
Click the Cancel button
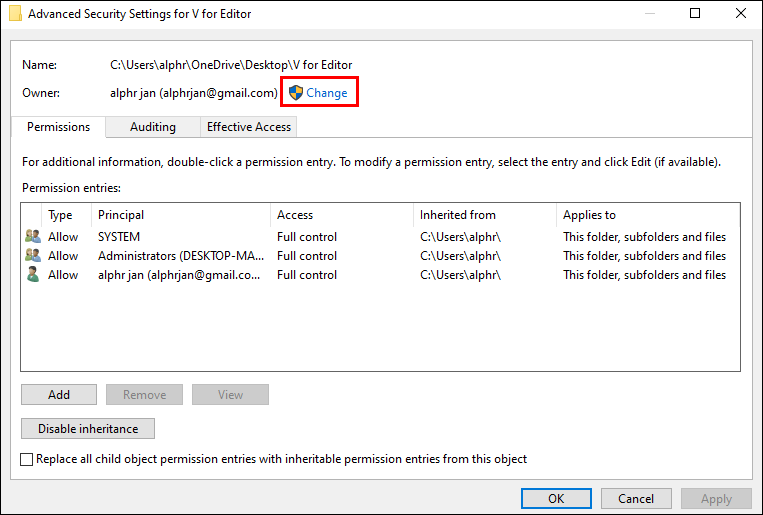coord(636,498)
